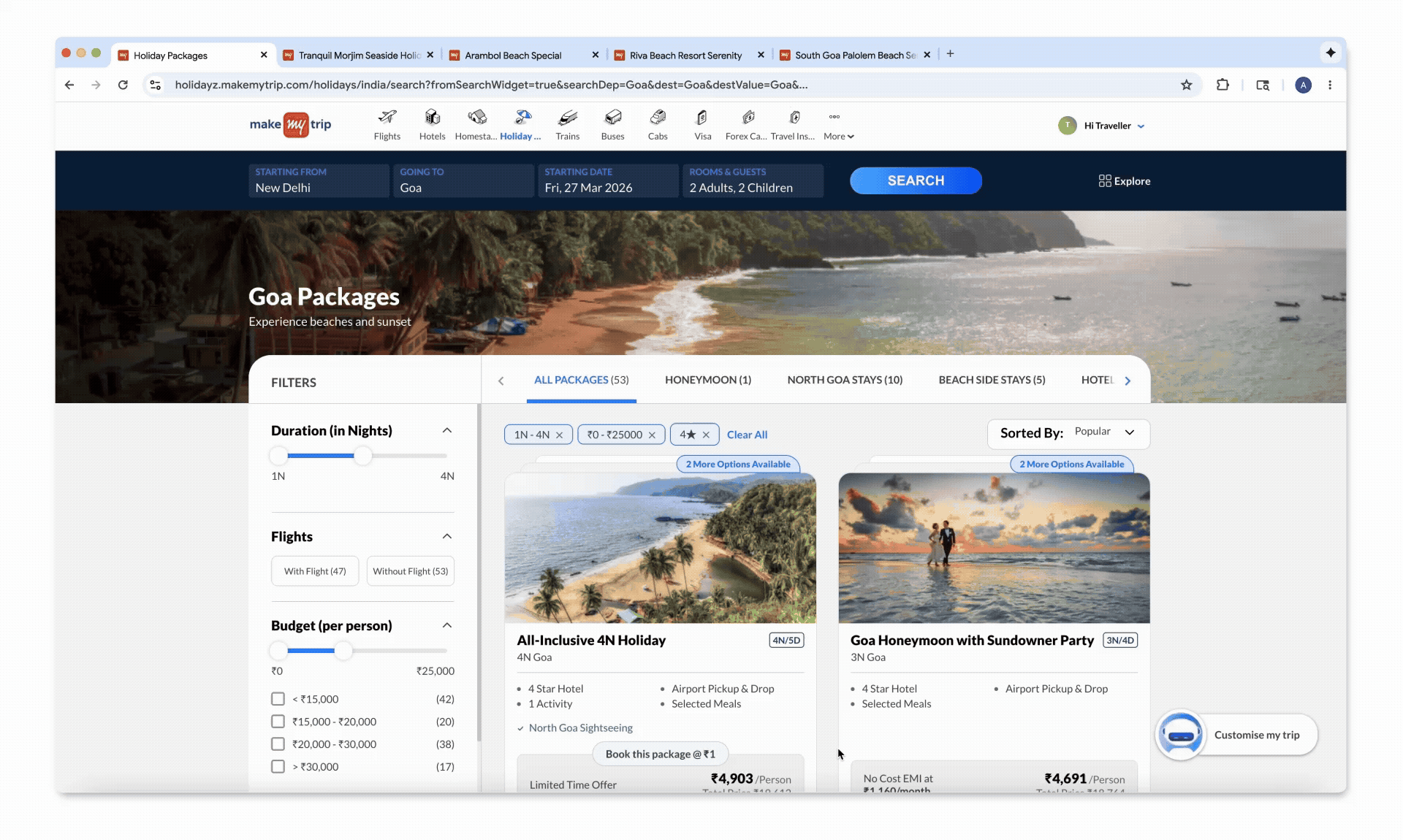Click Duration slider right handle at 4N

[x=363, y=456]
